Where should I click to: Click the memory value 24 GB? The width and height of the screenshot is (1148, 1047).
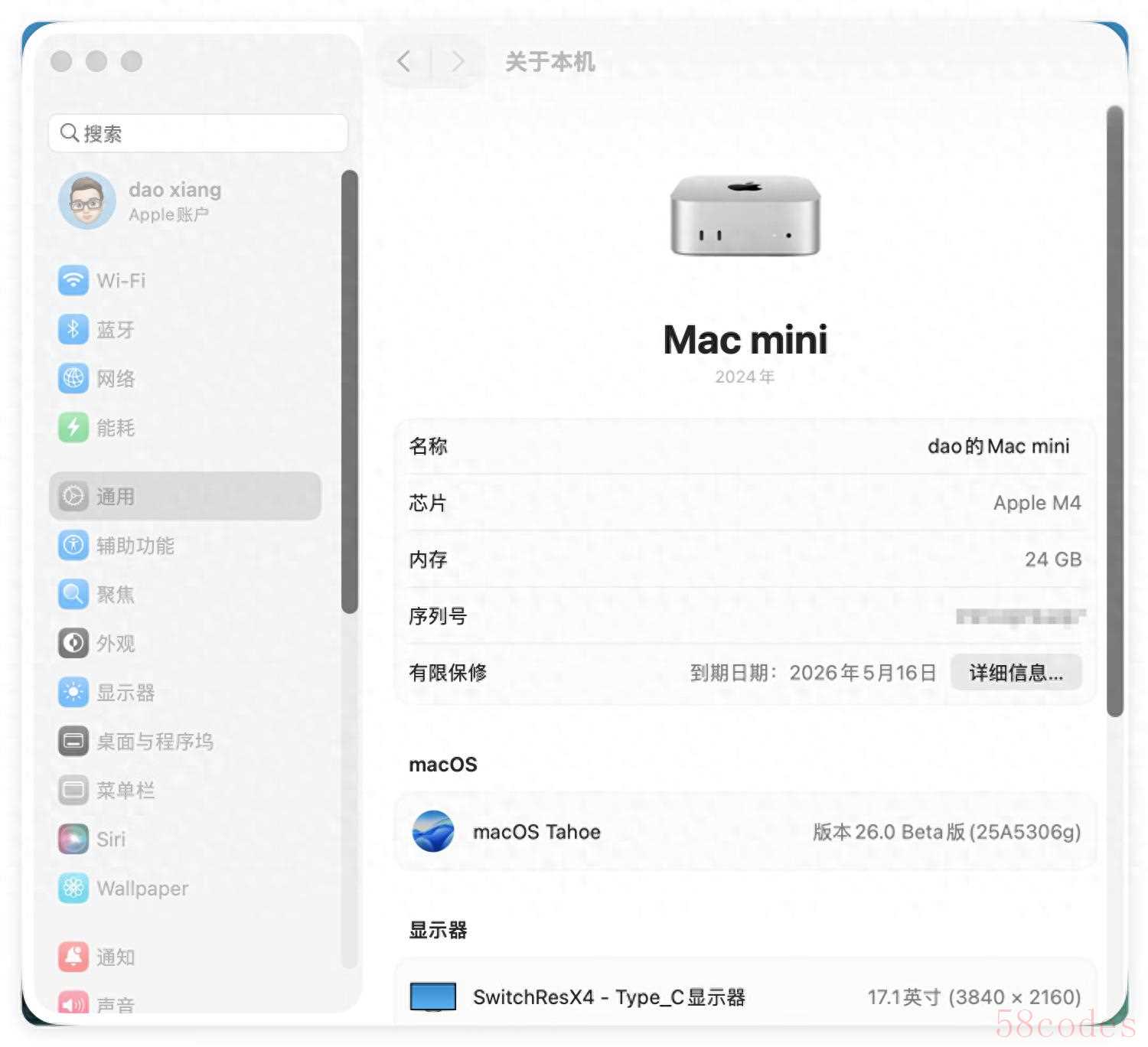click(x=1053, y=559)
